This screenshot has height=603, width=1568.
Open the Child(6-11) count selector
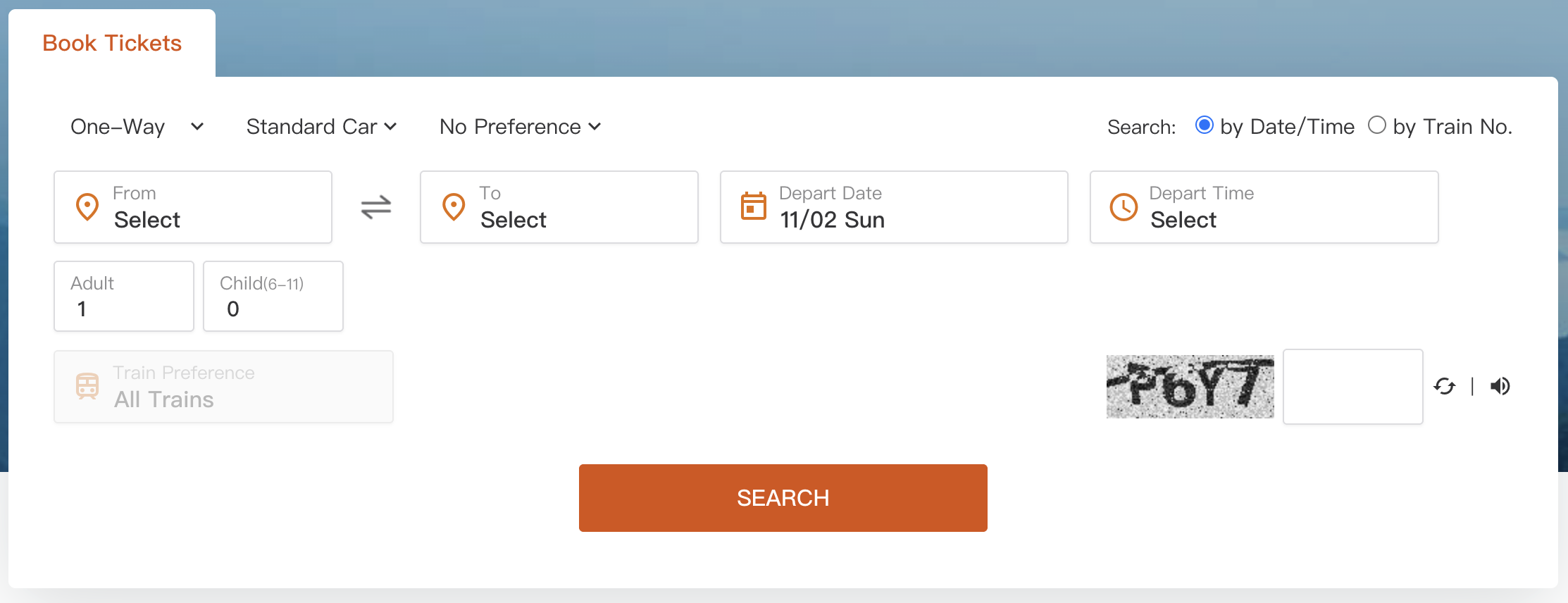point(273,297)
